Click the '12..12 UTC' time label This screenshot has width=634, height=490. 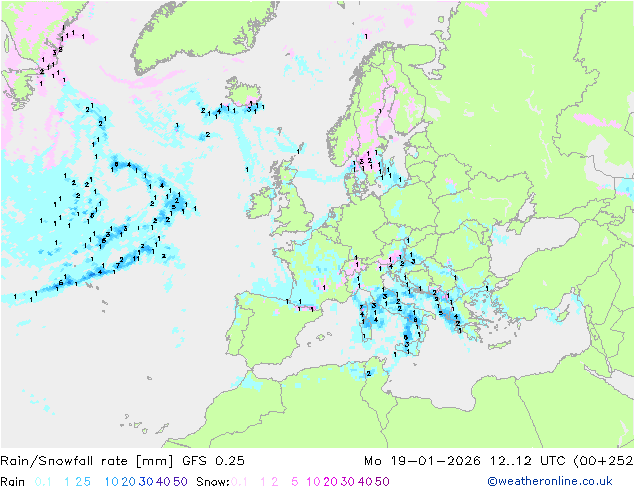527,461
